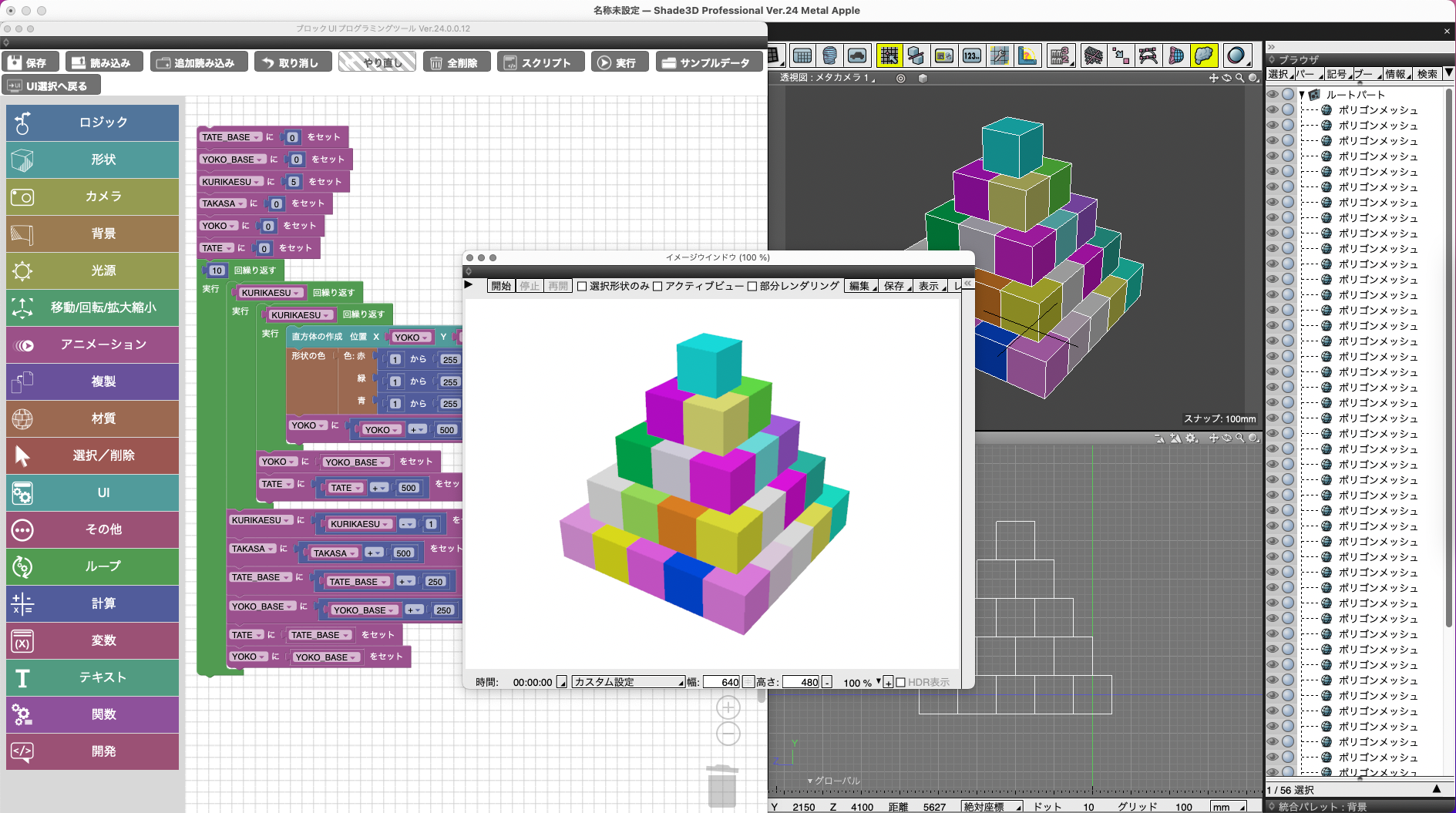Click the magnifier icon in perspective view header
Image resolution: width=1456 pixels, height=813 pixels.
pyautogui.click(x=1239, y=78)
